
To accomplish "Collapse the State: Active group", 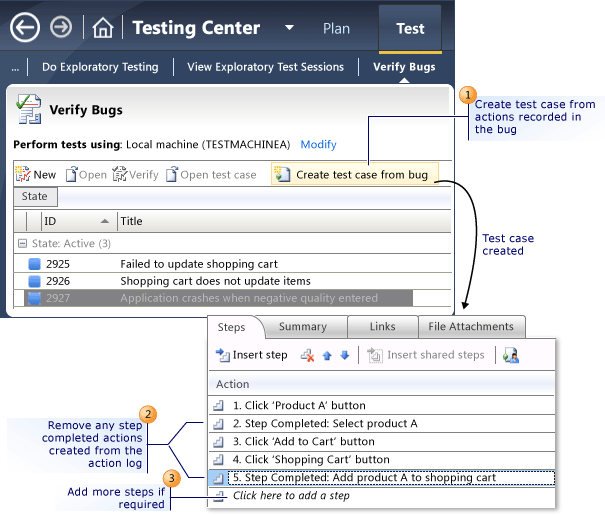I will tap(23, 244).
